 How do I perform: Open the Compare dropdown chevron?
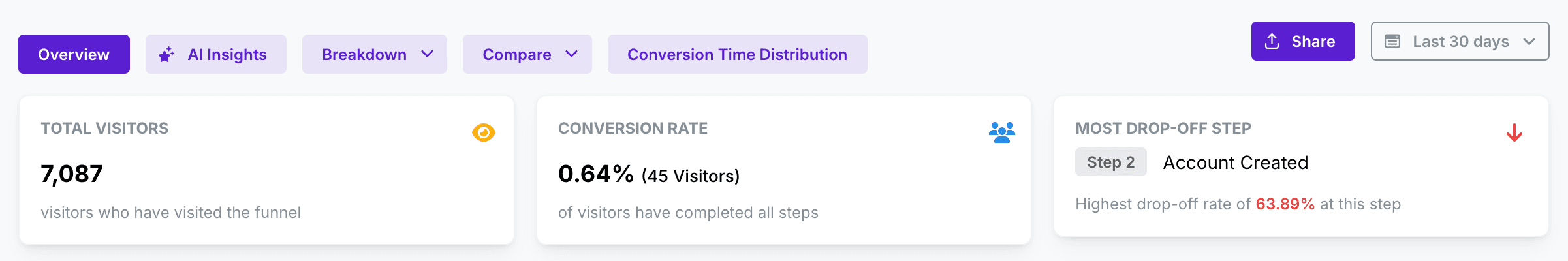click(572, 54)
